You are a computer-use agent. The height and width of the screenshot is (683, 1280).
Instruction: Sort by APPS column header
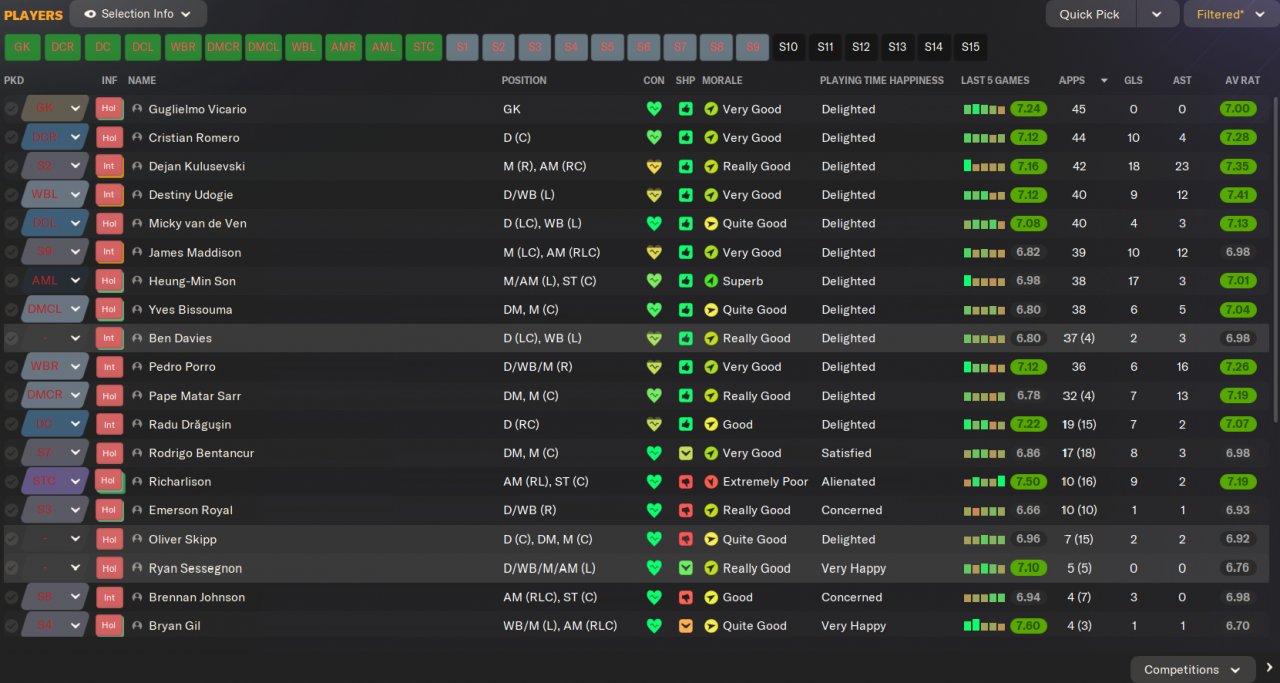[1072, 80]
